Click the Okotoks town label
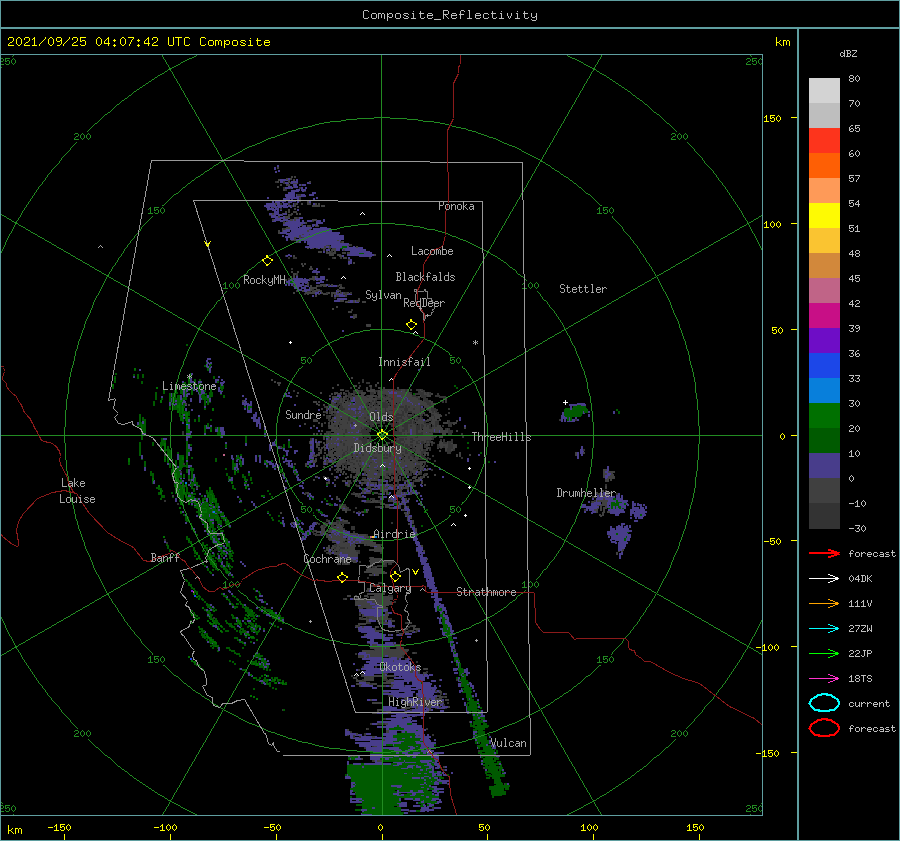 pyautogui.click(x=400, y=667)
